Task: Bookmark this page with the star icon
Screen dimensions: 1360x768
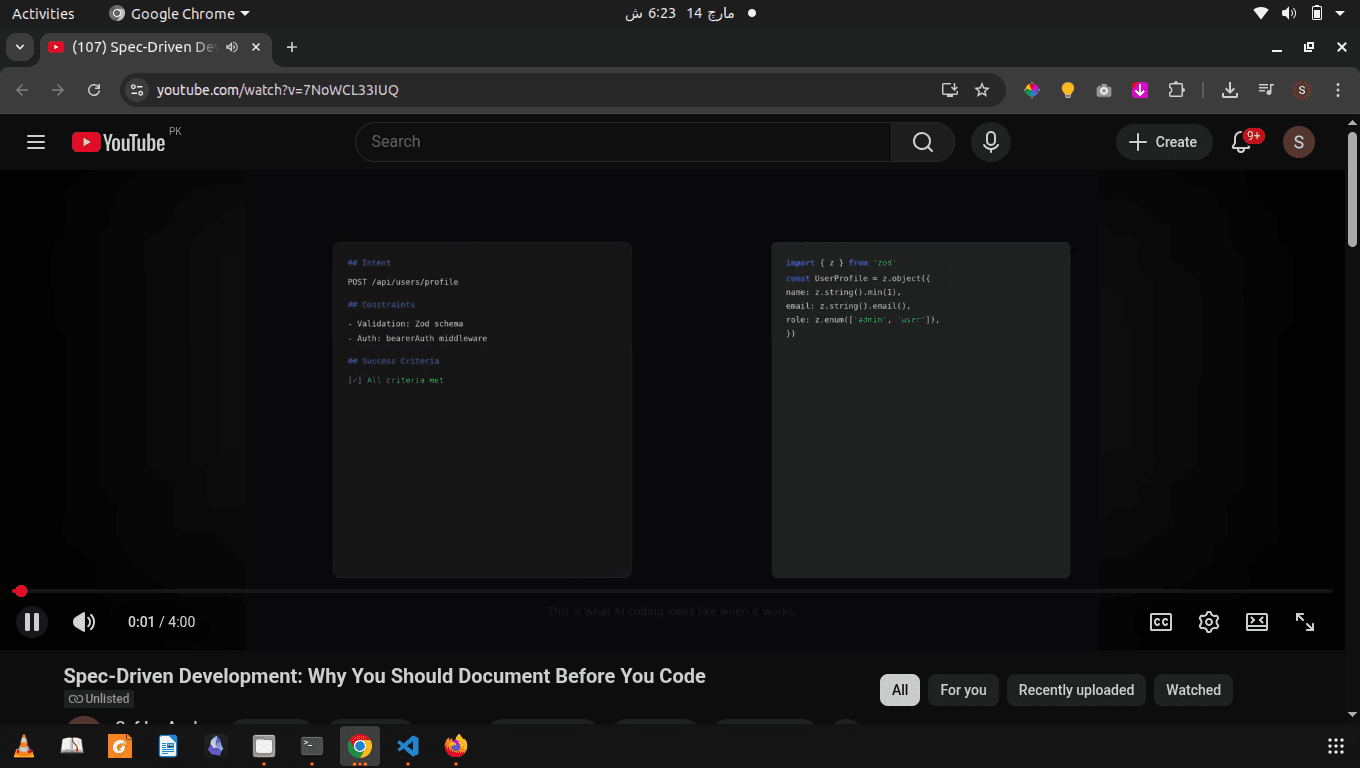Action: point(982,89)
